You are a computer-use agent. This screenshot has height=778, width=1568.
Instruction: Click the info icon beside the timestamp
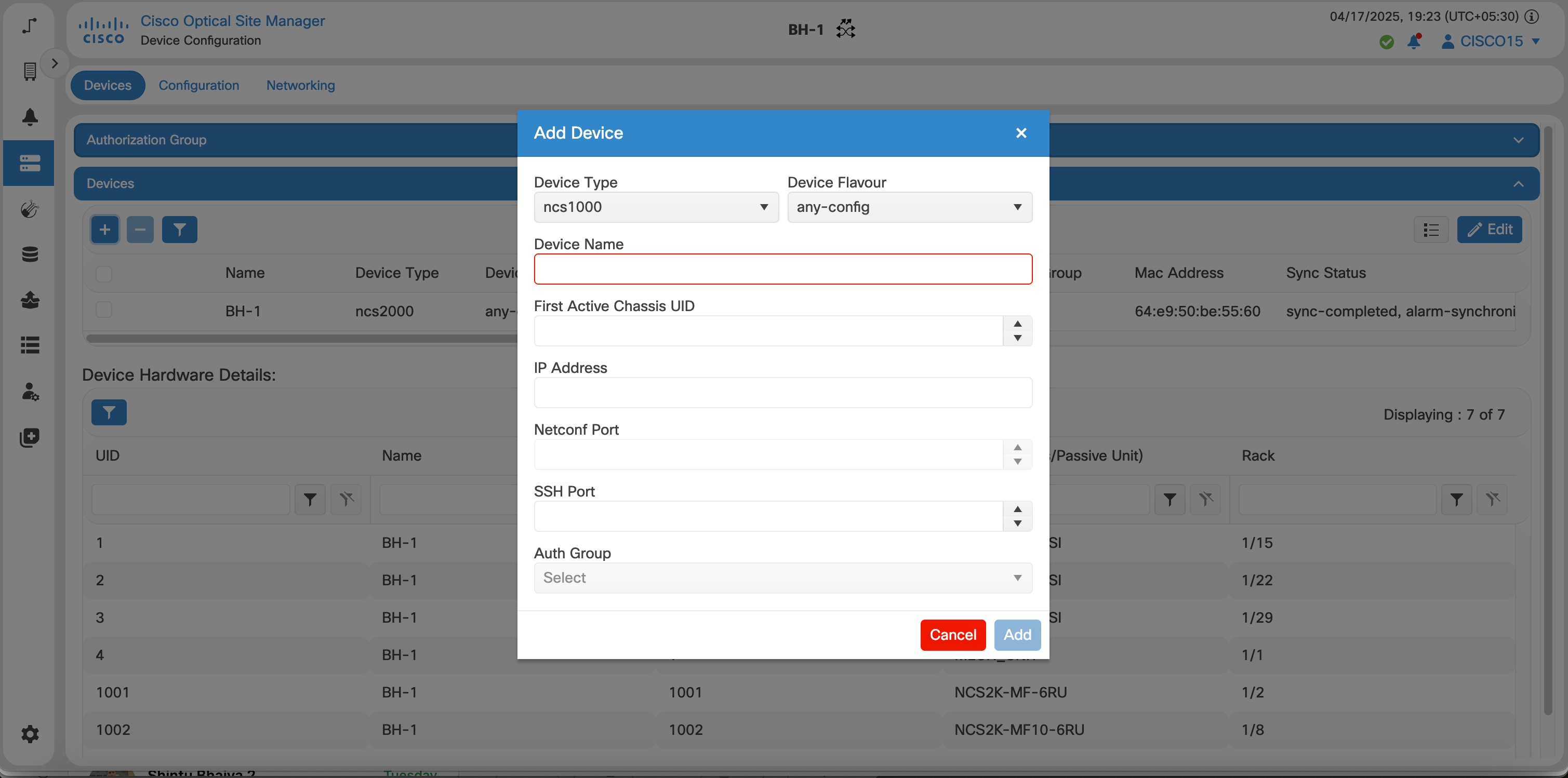point(1532,17)
